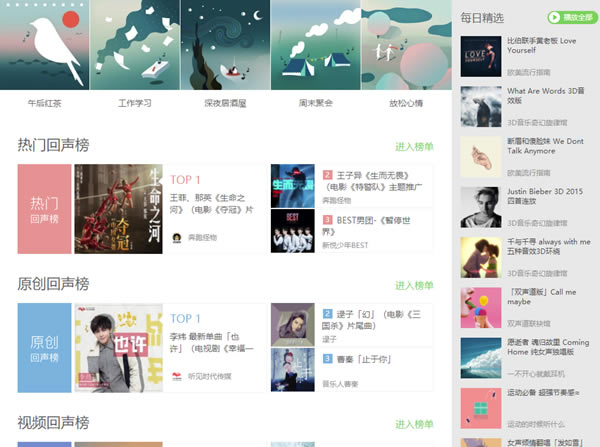
Task: Click the green 播放全部 play all button
Action: [x=572, y=17]
